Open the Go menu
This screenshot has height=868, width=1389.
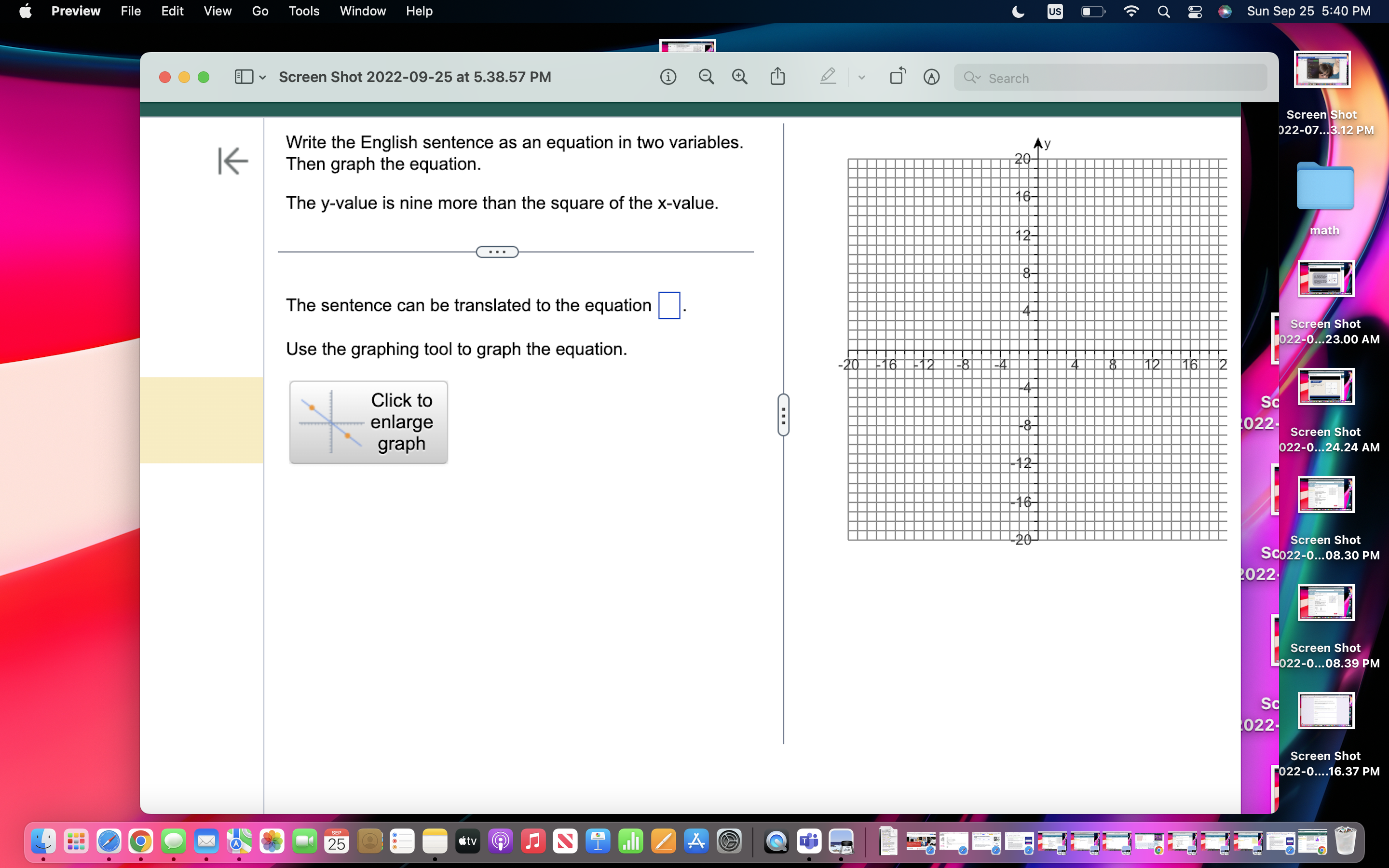(259, 11)
